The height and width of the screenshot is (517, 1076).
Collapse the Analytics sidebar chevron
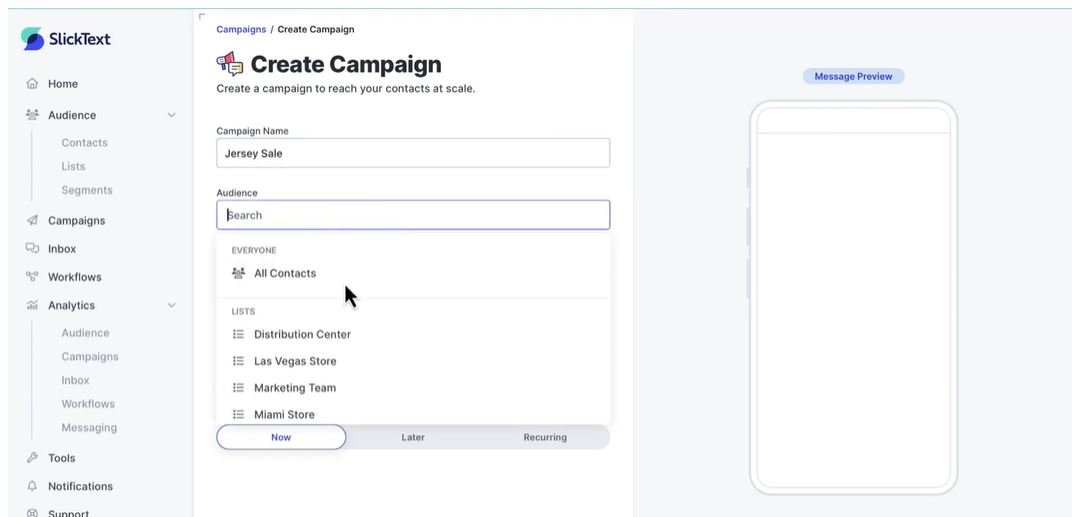pos(172,306)
